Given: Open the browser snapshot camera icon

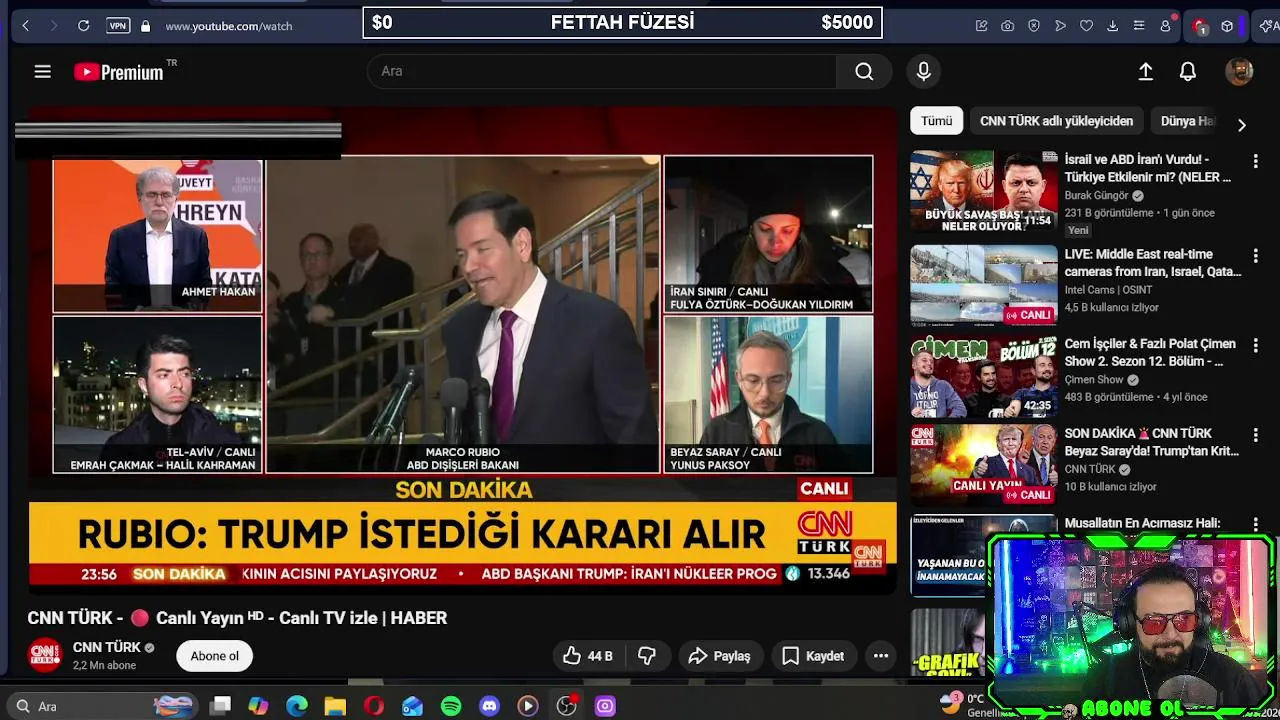Looking at the screenshot, I should (x=1008, y=26).
